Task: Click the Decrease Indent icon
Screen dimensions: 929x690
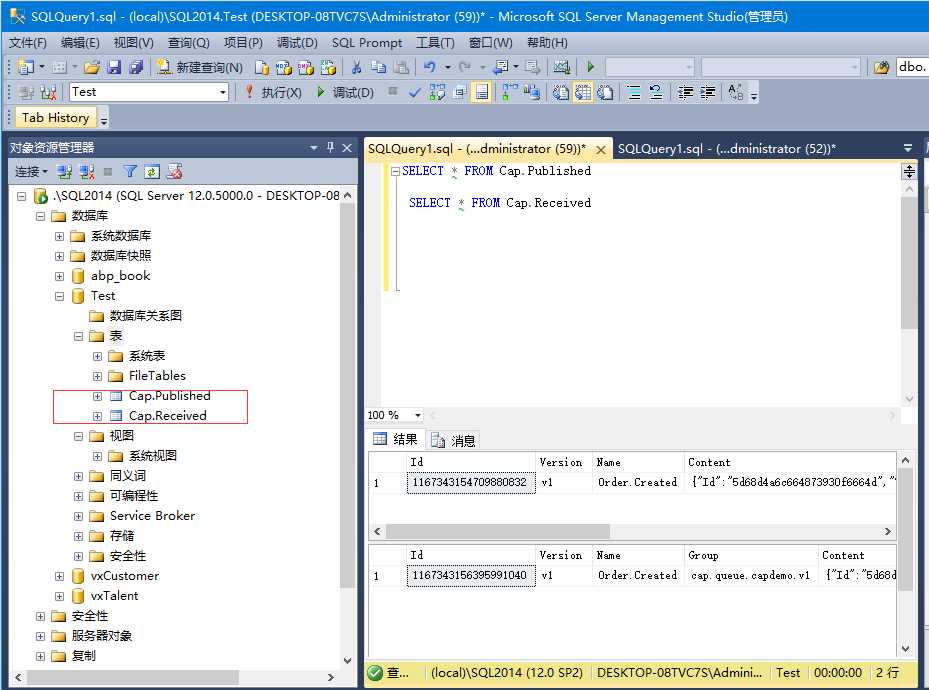Action: (x=685, y=92)
